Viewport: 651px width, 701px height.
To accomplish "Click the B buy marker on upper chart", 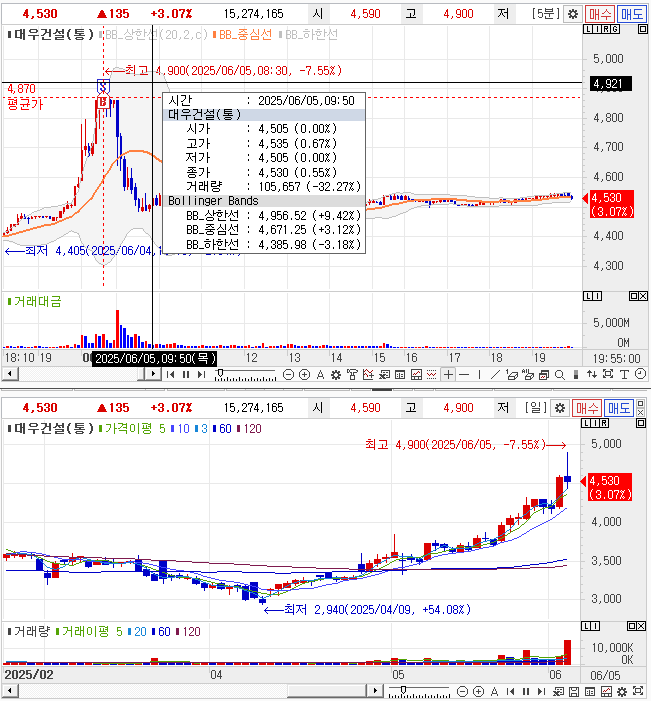I will [x=103, y=102].
